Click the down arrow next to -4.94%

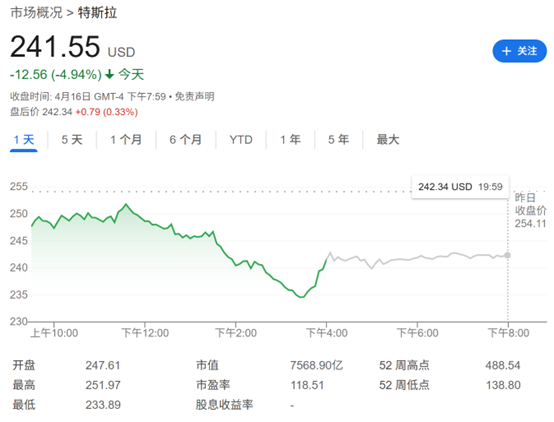click(110, 74)
